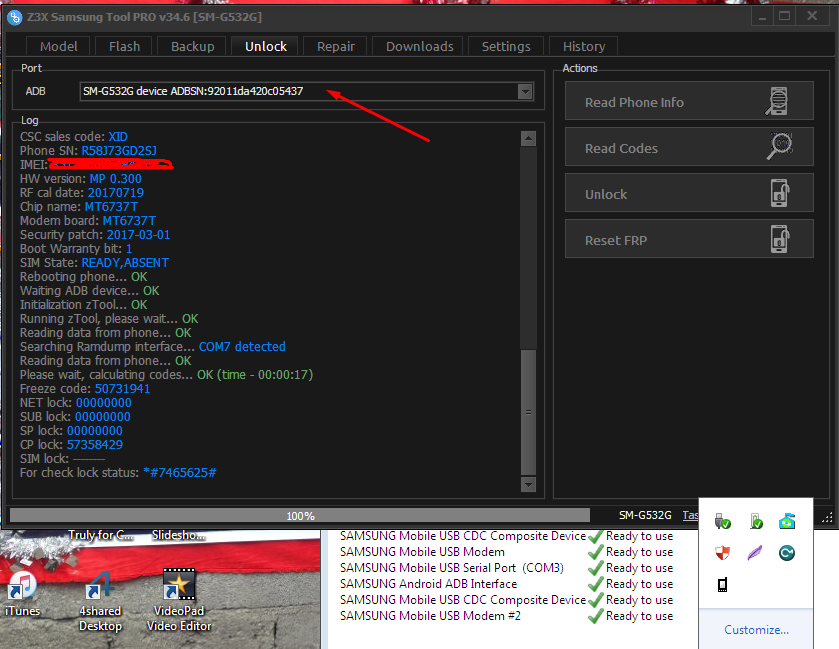
Task: Click the Read Phone Info button
Action: tap(689, 101)
